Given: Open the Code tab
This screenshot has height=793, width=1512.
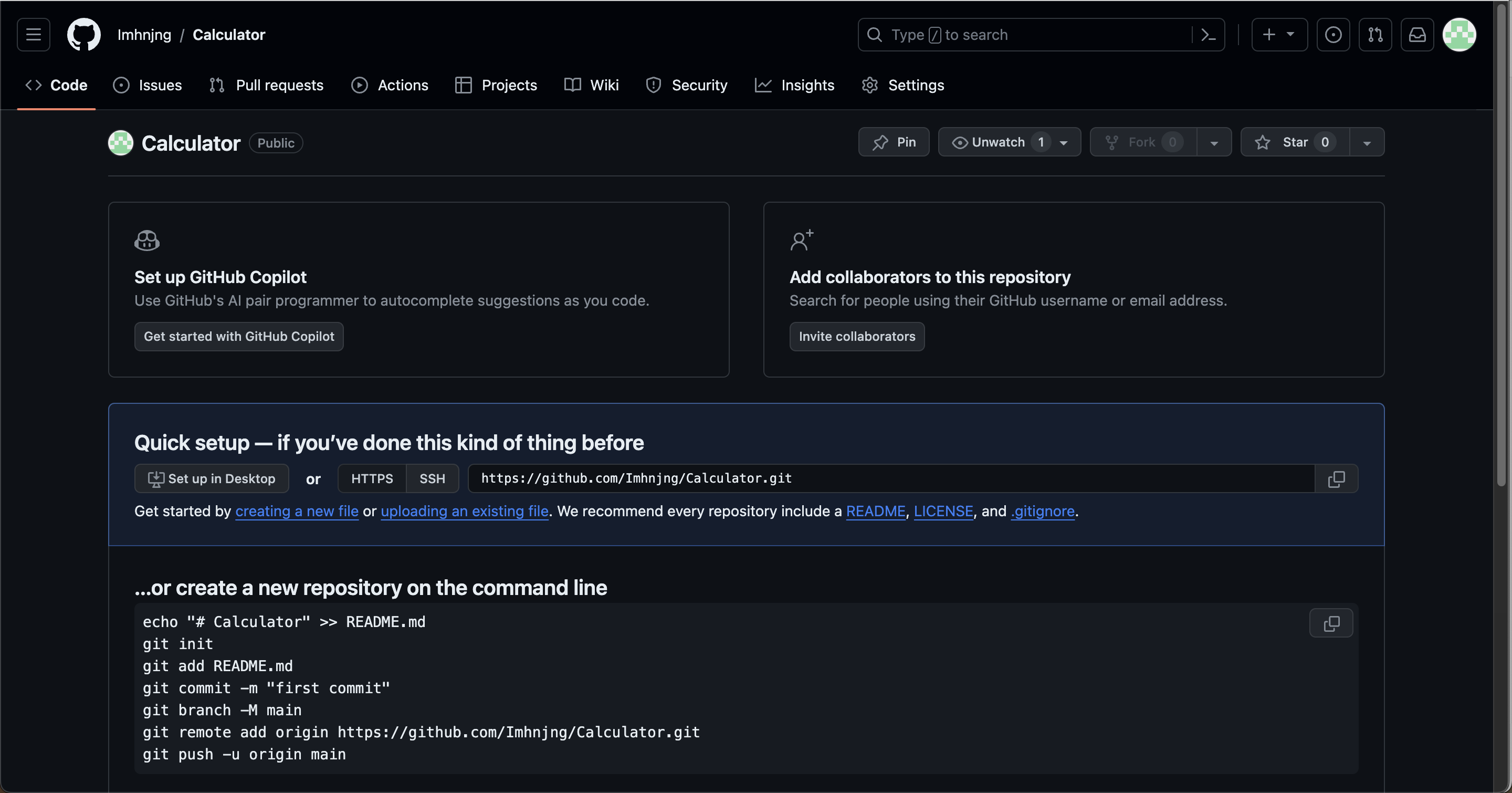Looking at the screenshot, I should click(x=56, y=85).
